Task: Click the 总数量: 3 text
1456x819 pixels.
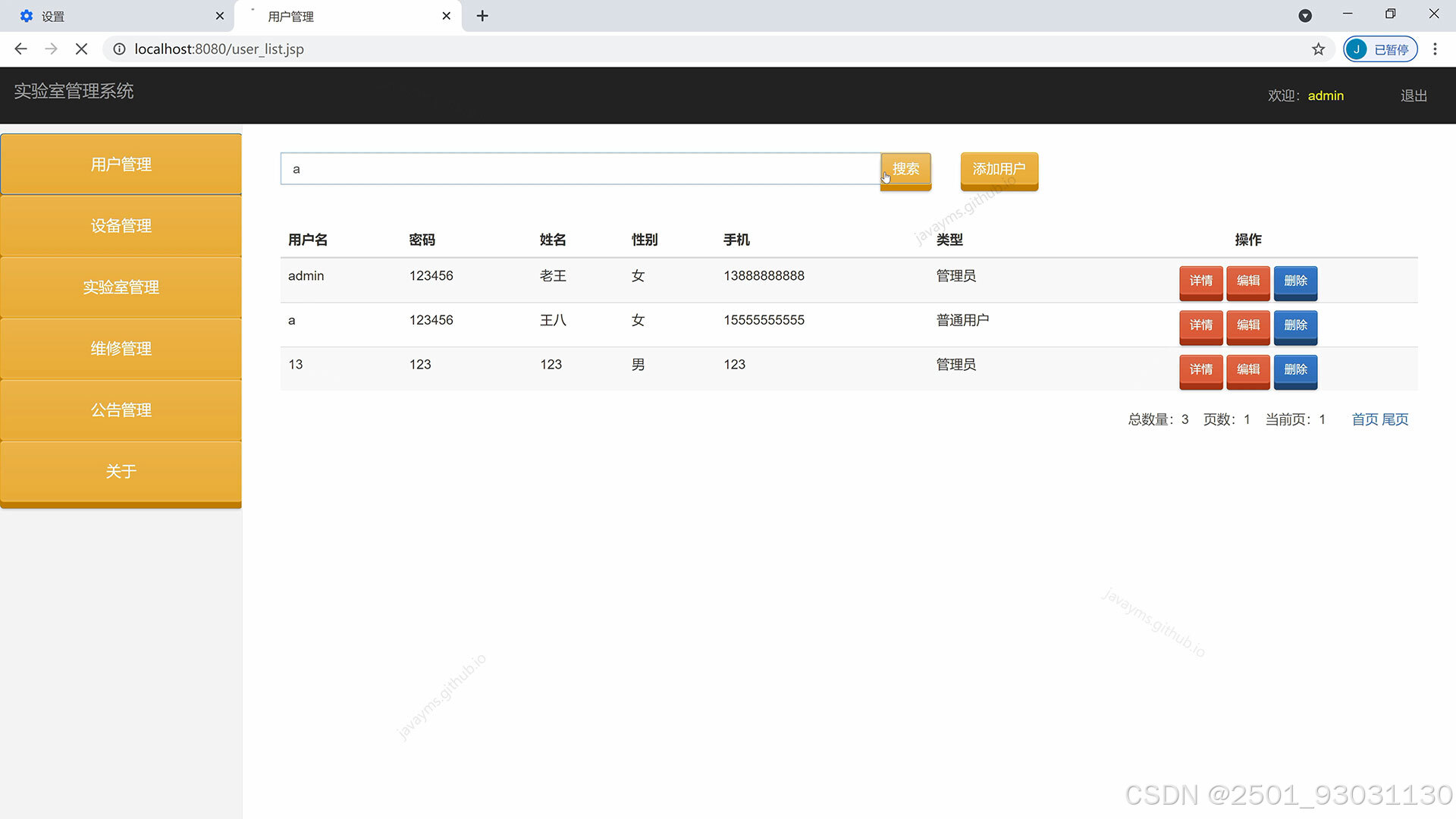Action: [1158, 419]
